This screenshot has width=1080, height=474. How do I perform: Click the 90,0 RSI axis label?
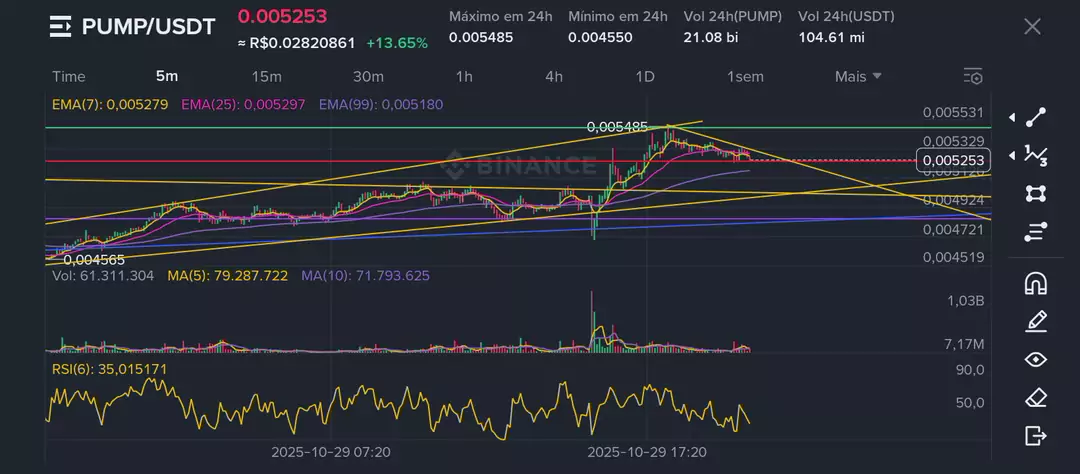coord(970,370)
